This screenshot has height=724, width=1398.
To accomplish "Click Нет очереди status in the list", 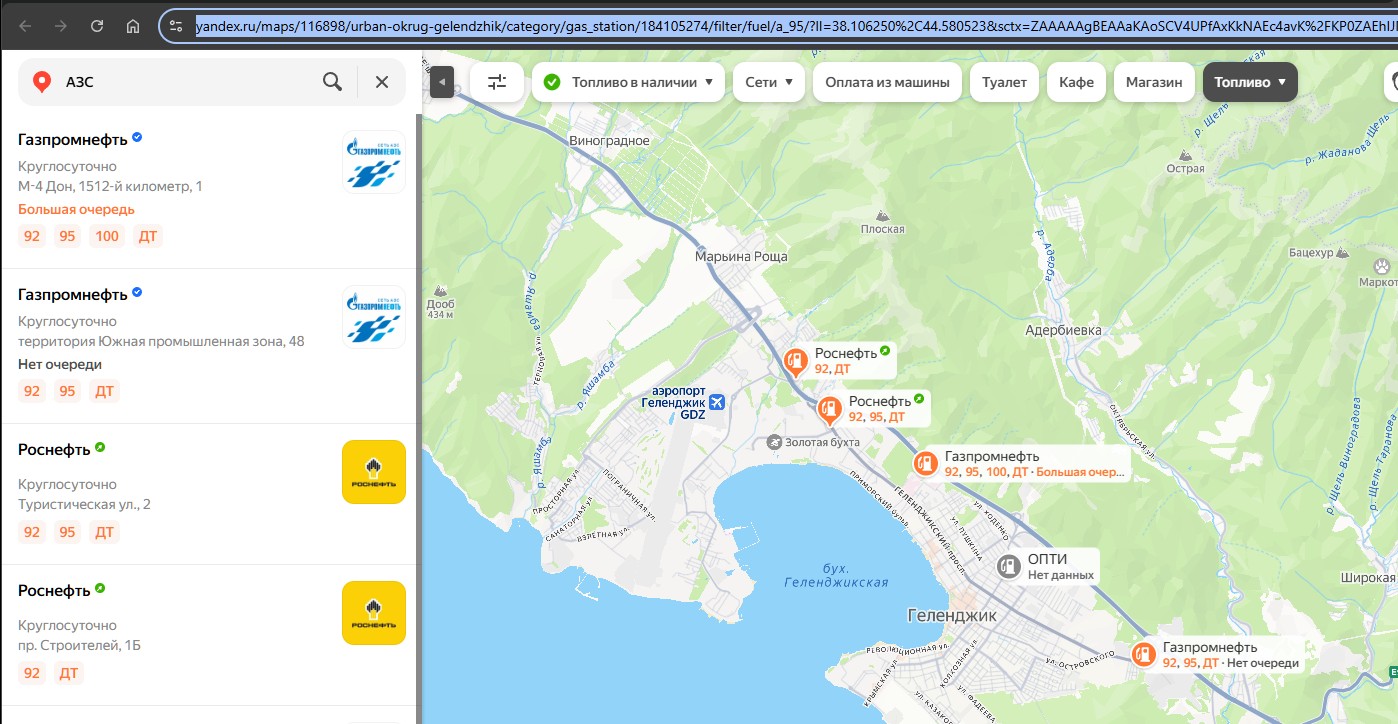I will [60, 364].
